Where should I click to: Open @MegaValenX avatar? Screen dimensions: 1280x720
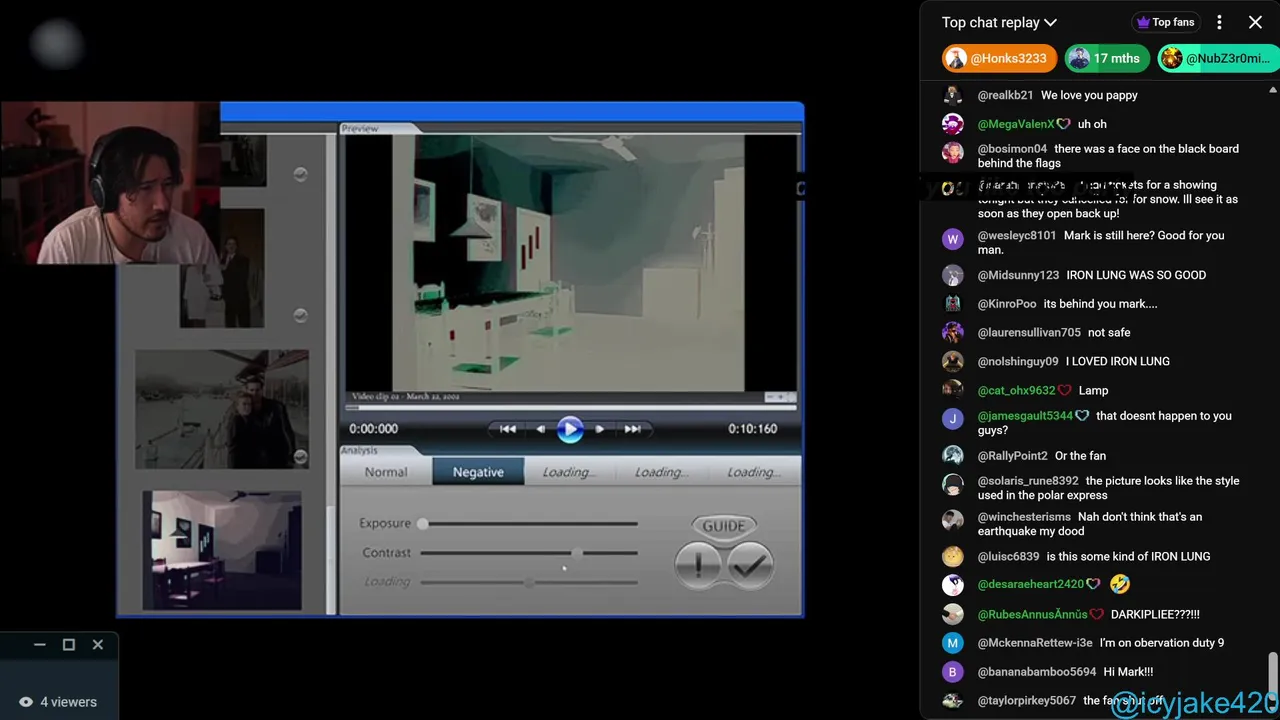coord(953,124)
